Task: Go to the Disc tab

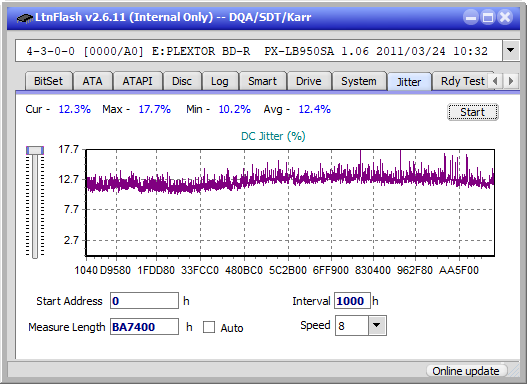Action: click(182, 81)
